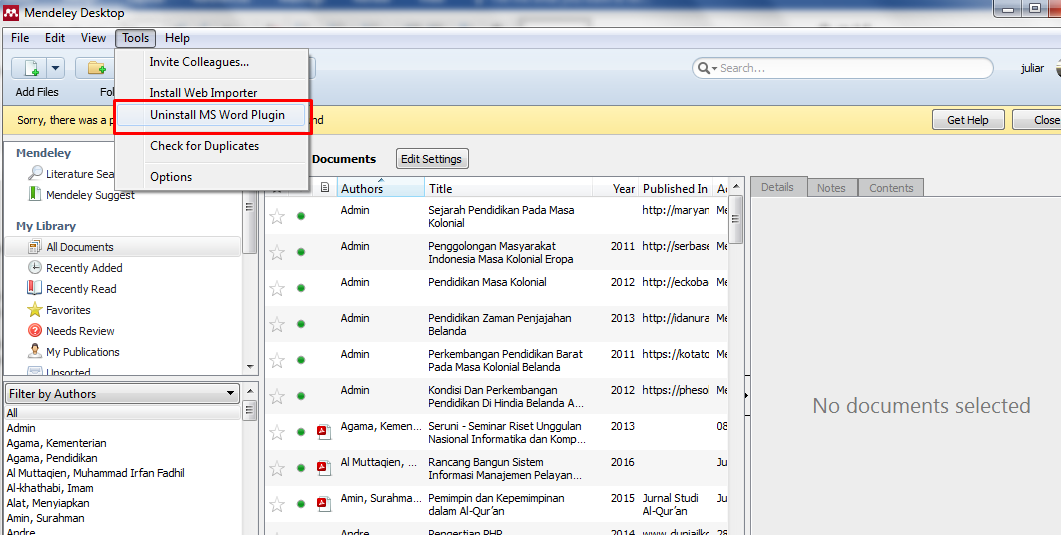
Task: Toggle star for 'Pemimpin dan Kepemimpinan' row
Action: 277,504
